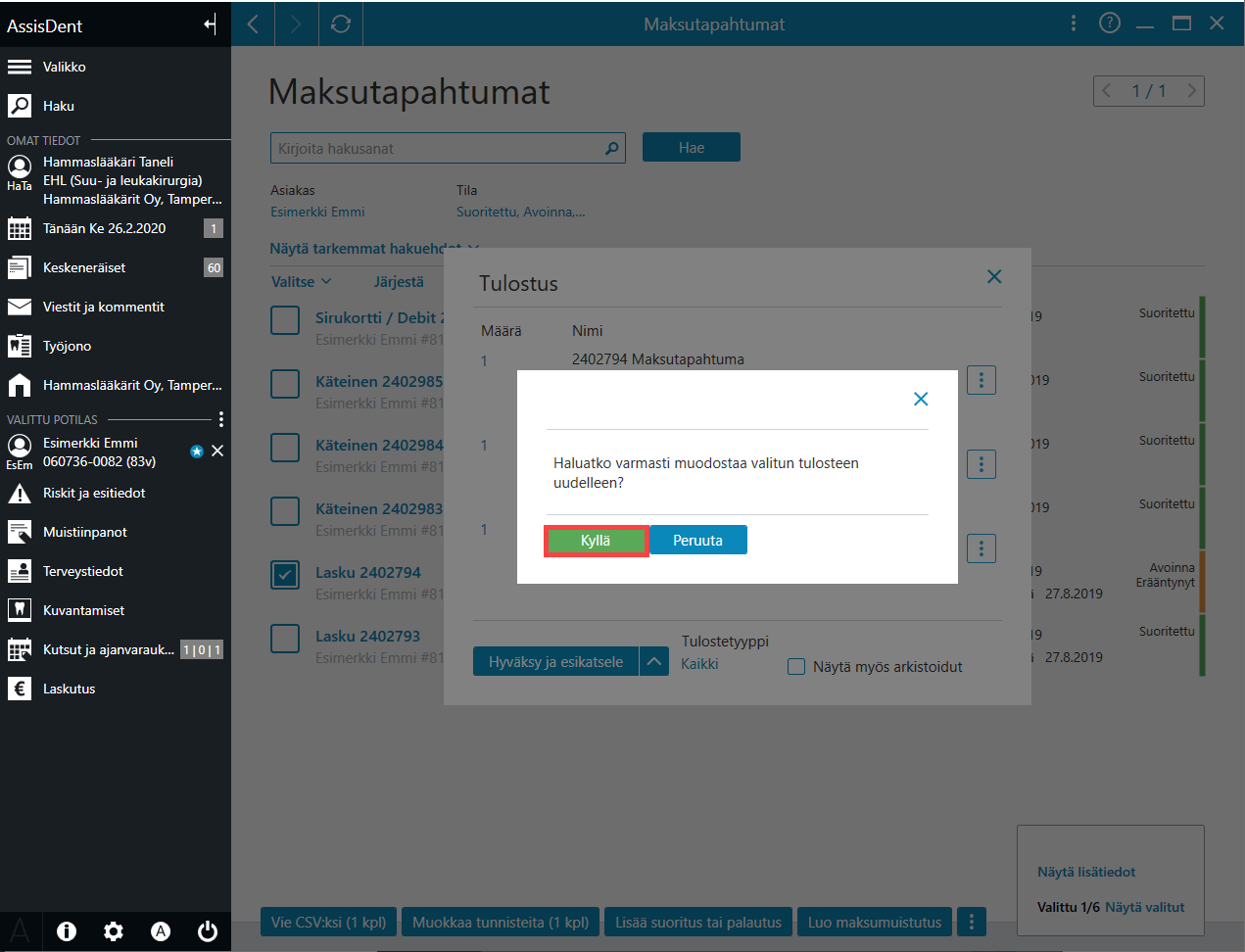Screen dimensions: 1245x952
Task: Open Viestit ja kommentit menu item
Action: pos(104,307)
